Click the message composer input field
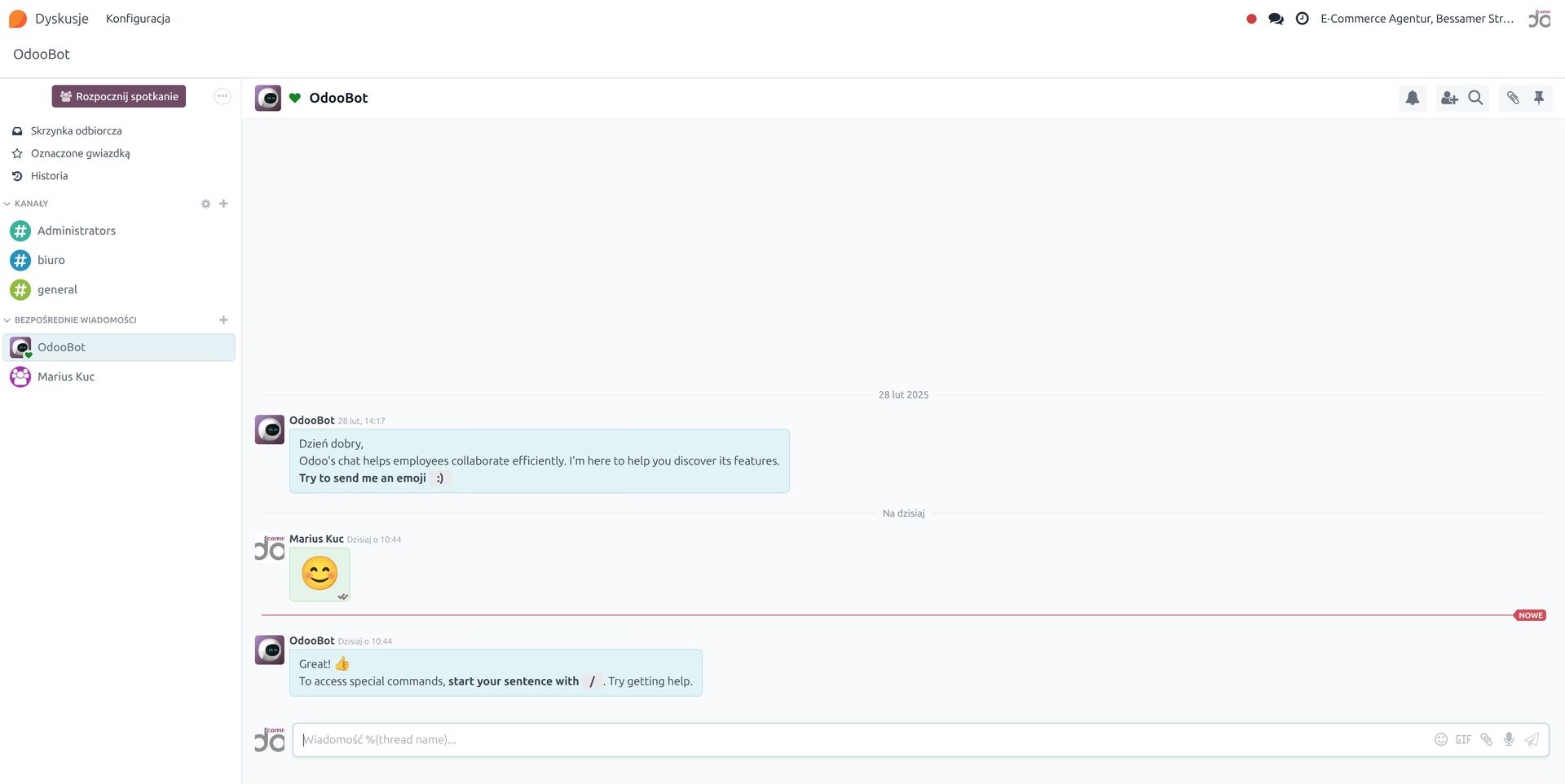This screenshot has height=784, width=1565. pyautogui.click(x=864, y=740)
